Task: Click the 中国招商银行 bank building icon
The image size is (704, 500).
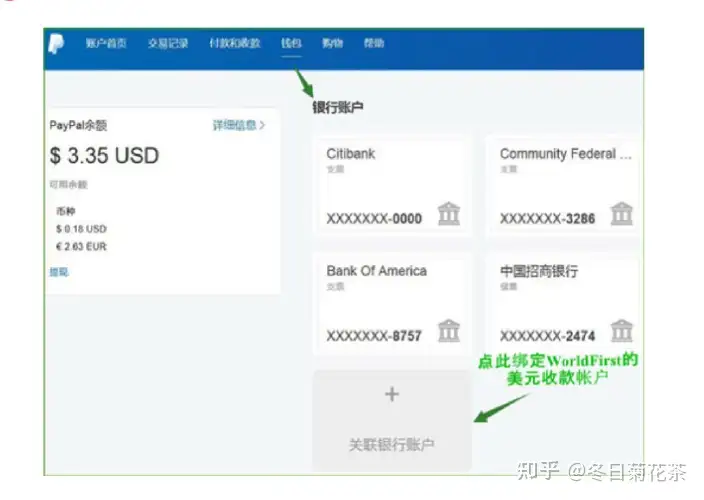Action: (x=622, y=331)
